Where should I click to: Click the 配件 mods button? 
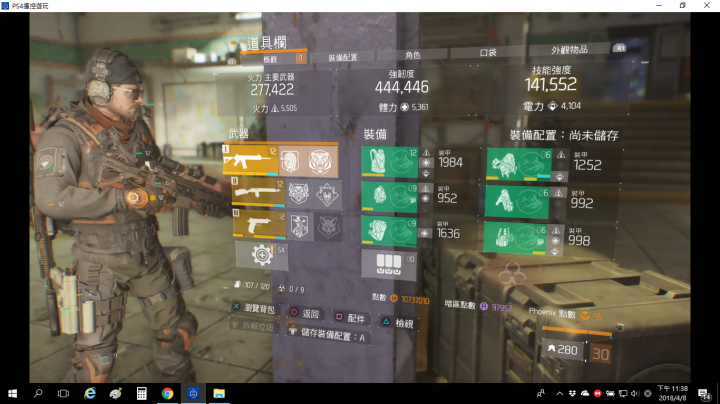pos(350,318)
